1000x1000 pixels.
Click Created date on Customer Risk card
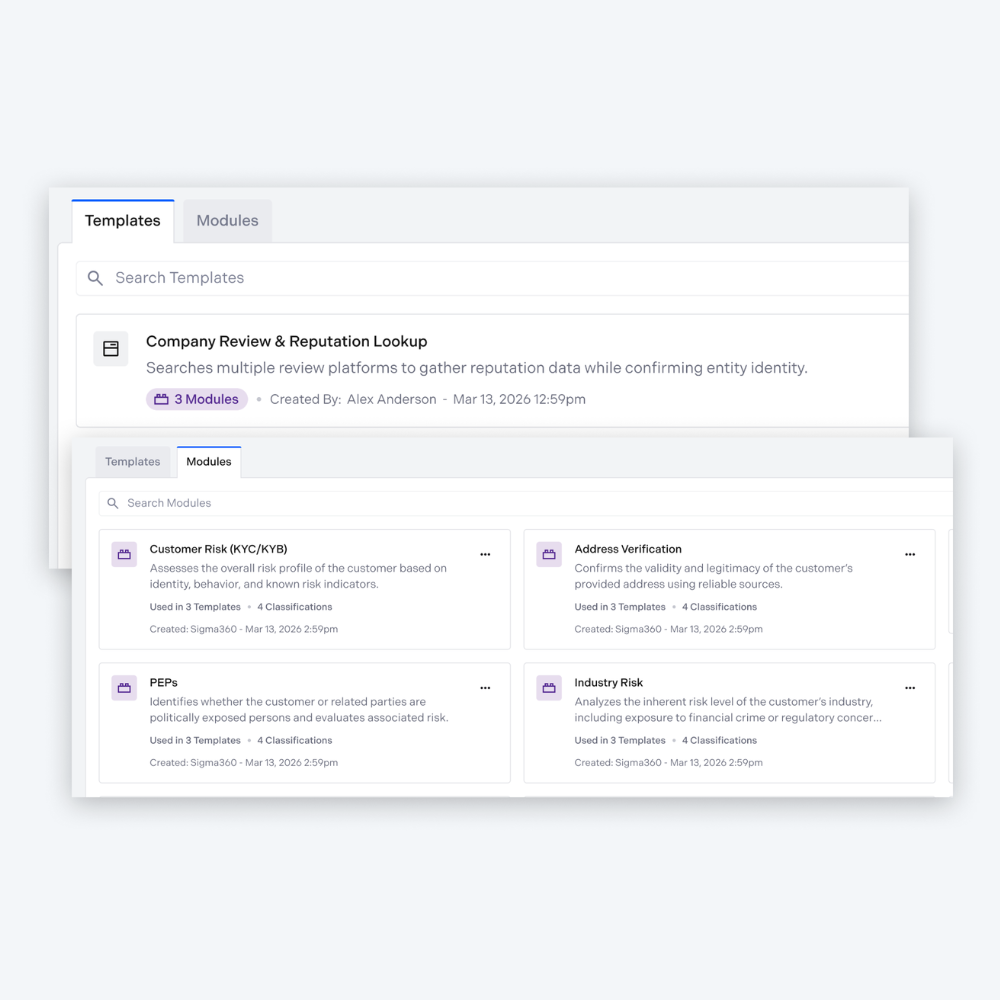[244, 629]
